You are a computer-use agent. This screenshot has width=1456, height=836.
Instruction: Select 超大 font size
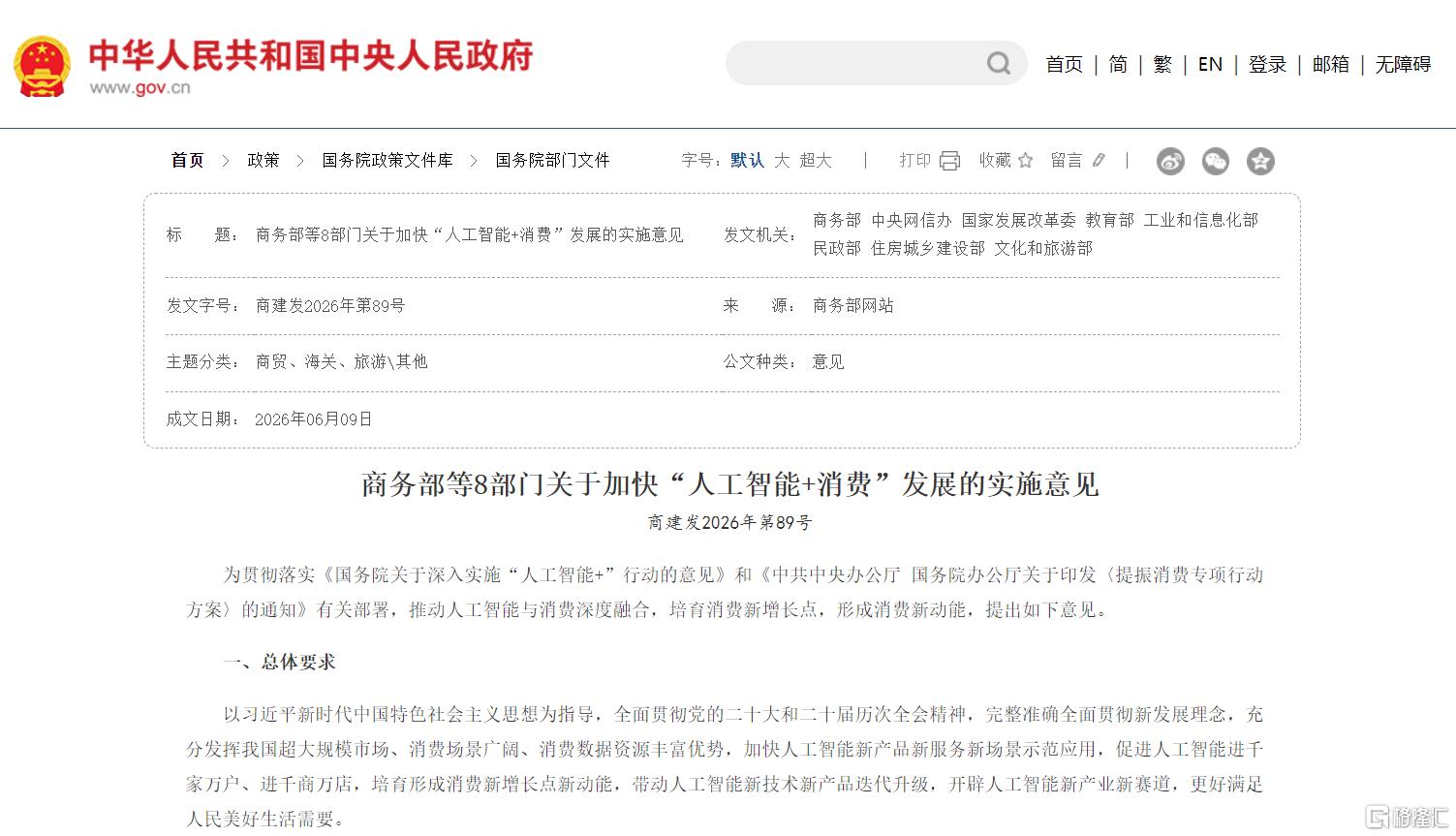coord(816,161)
